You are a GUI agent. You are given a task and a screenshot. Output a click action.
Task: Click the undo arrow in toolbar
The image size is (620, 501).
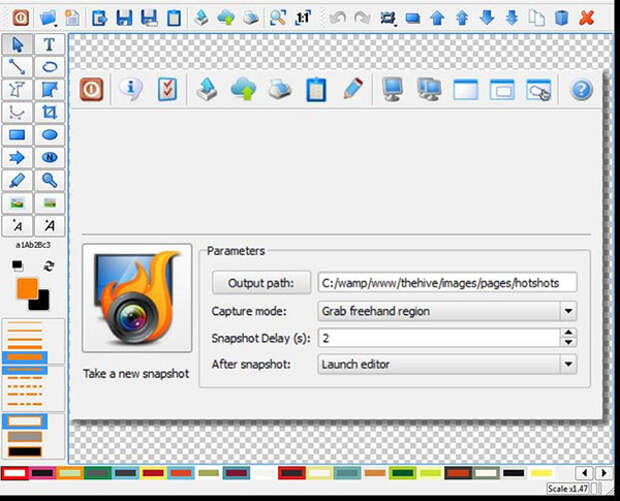click(x=338, y=18)
